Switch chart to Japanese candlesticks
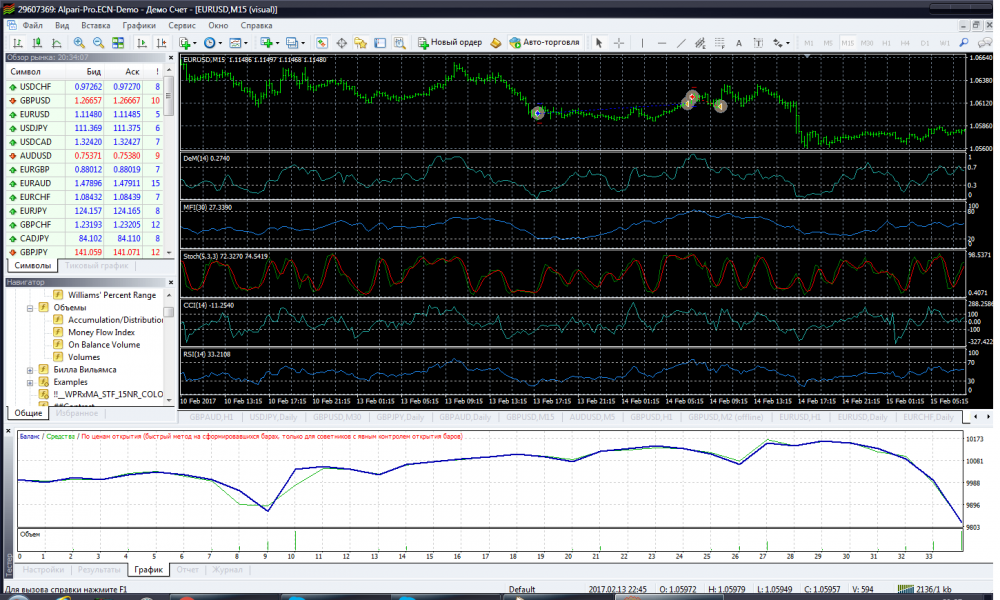1000x600 pixels. pos(37,43)
